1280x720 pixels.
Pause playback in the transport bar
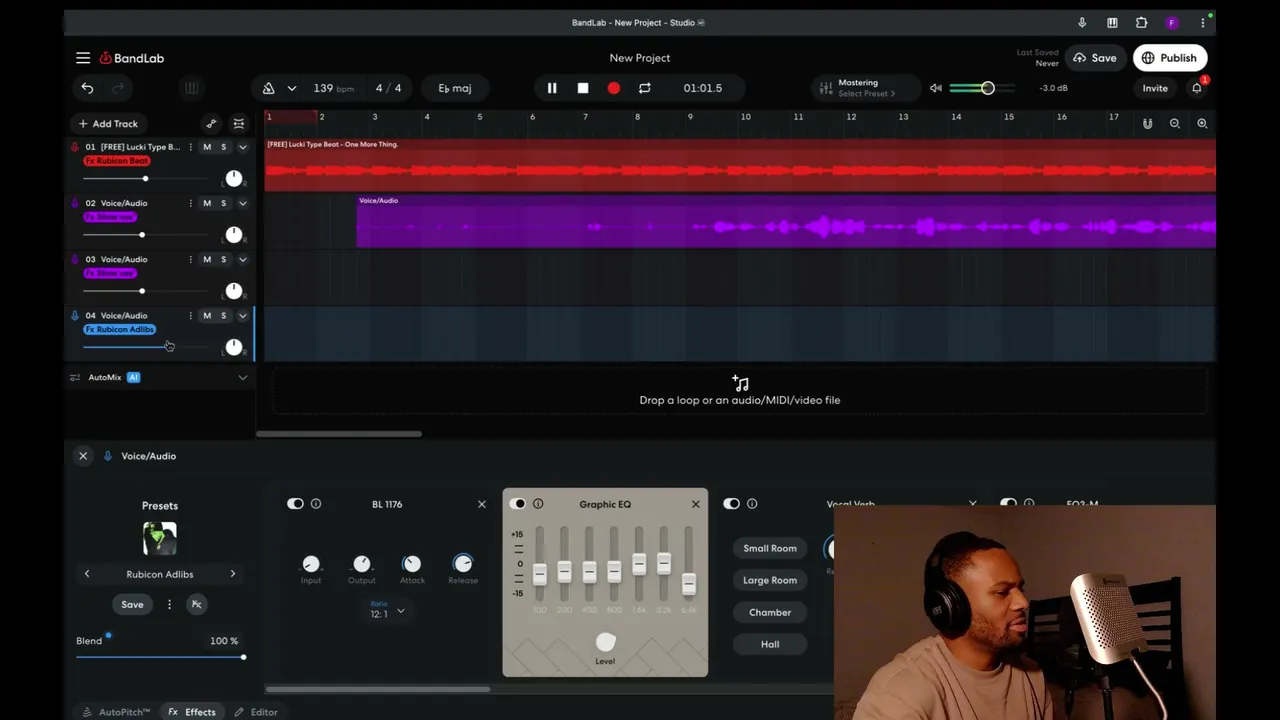point(552,88)
